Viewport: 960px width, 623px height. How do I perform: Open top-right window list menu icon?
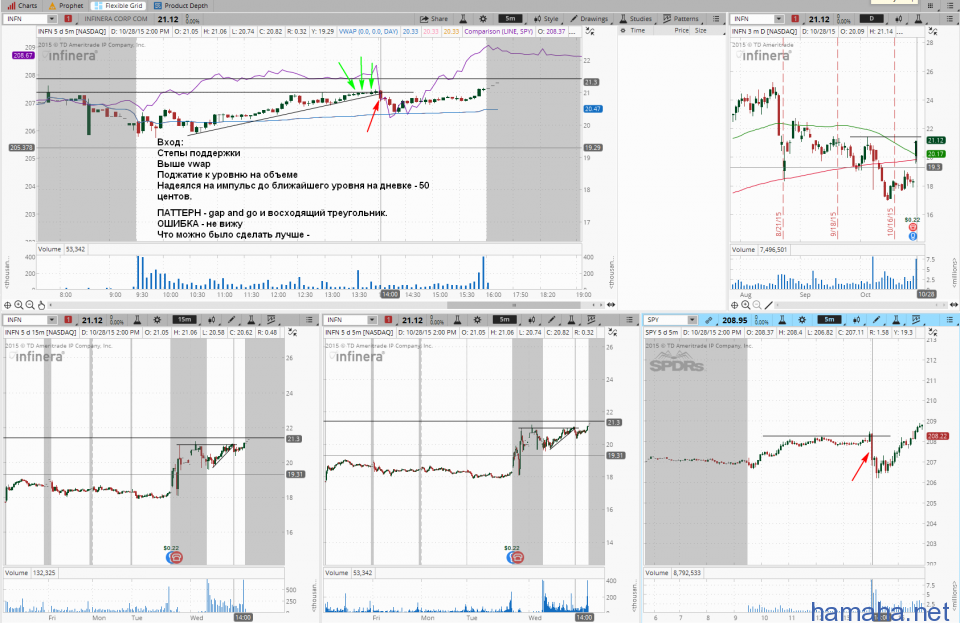950,6
